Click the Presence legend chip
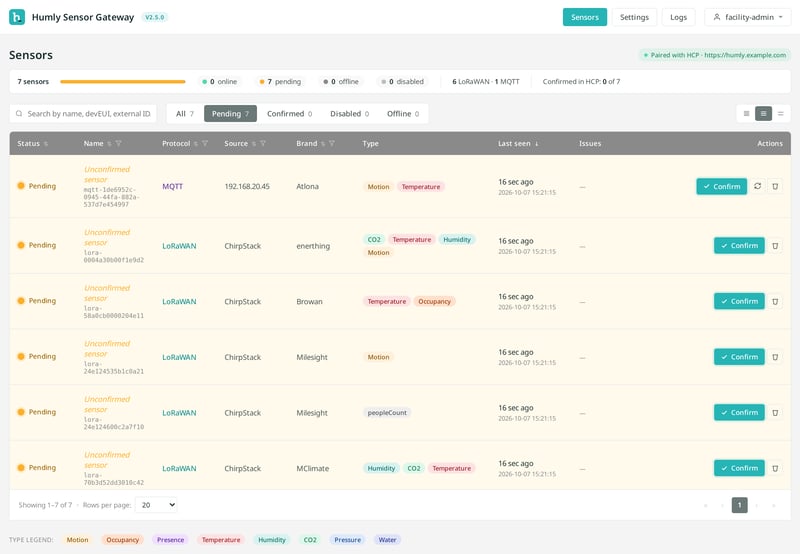The height and width of the screenshot is (554, 800). click(170, 540)
